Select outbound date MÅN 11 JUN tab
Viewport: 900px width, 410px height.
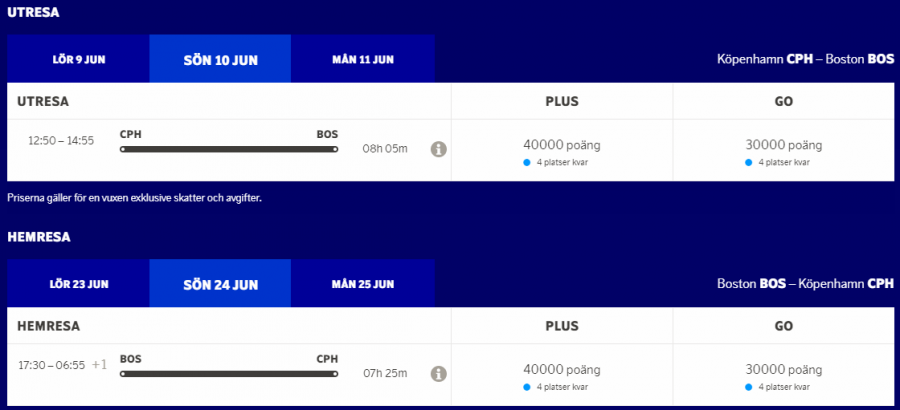pos(363,59)
